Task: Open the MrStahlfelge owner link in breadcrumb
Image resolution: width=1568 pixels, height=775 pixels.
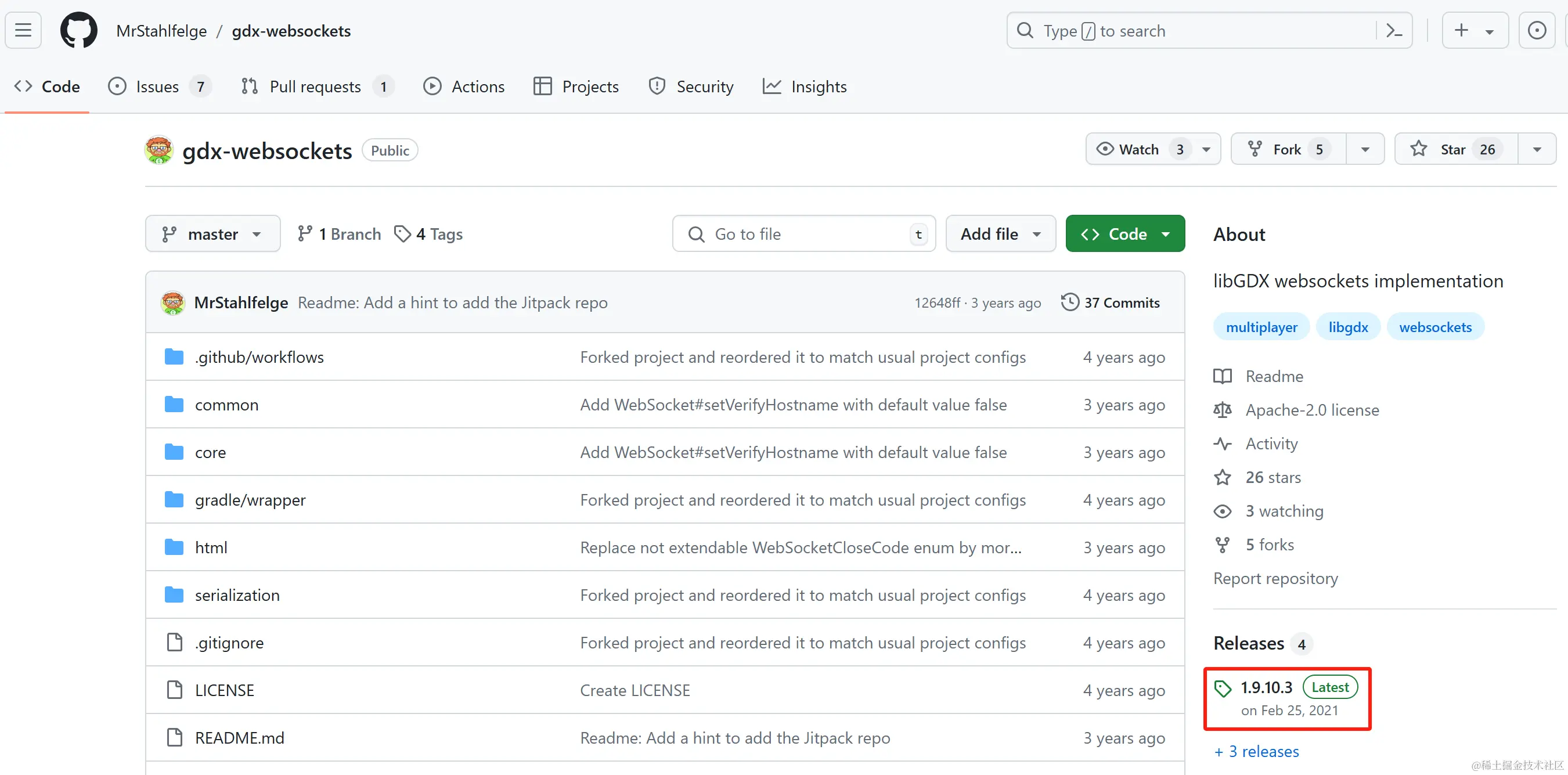Action: tap(161, 30)
